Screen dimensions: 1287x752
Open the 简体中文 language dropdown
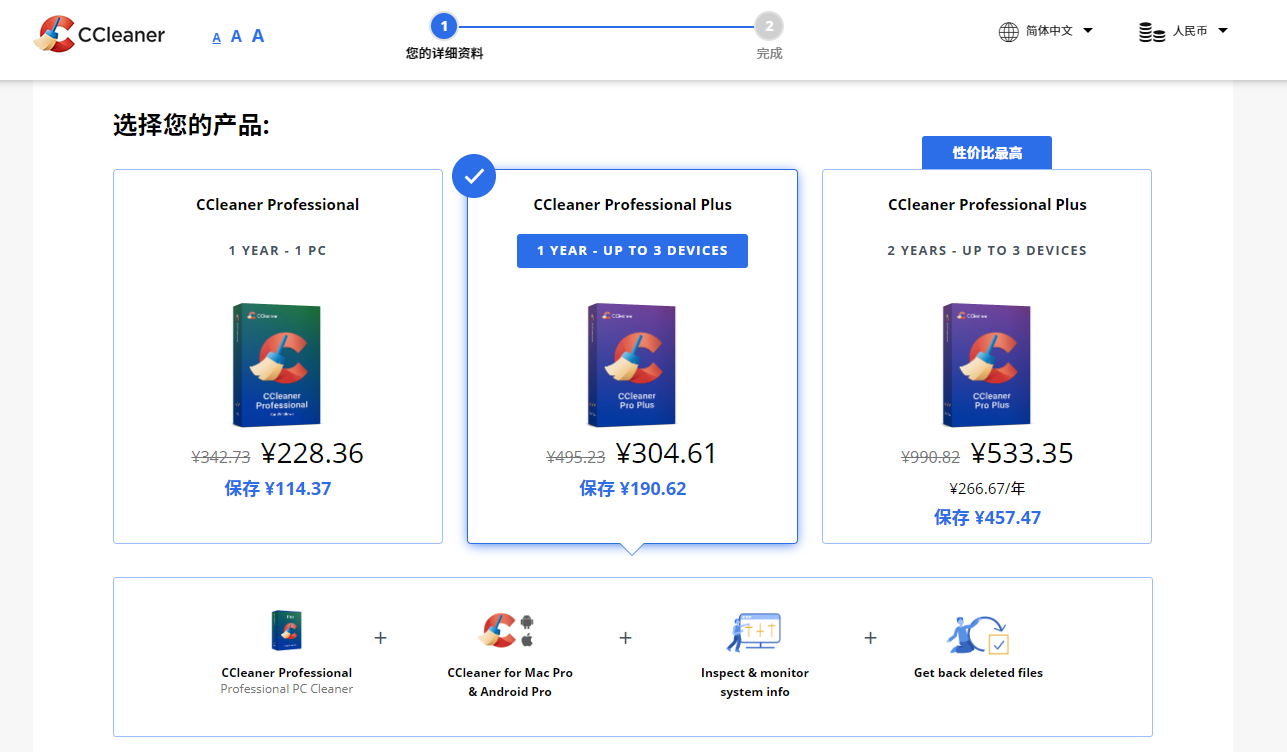[x=1046, y=32]
